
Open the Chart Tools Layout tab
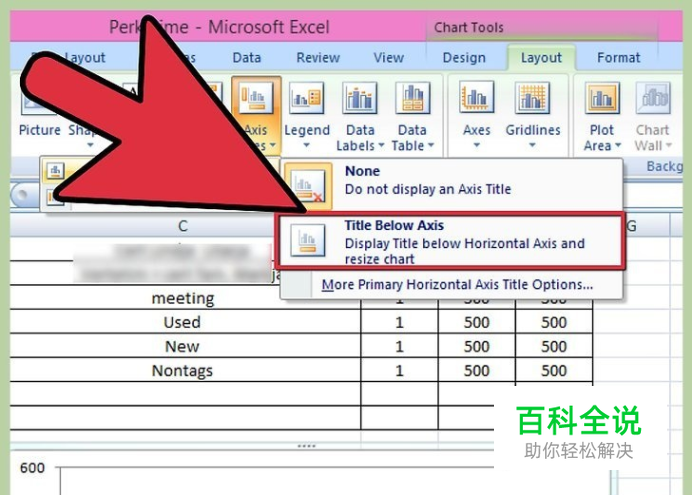tap(541, 58)
